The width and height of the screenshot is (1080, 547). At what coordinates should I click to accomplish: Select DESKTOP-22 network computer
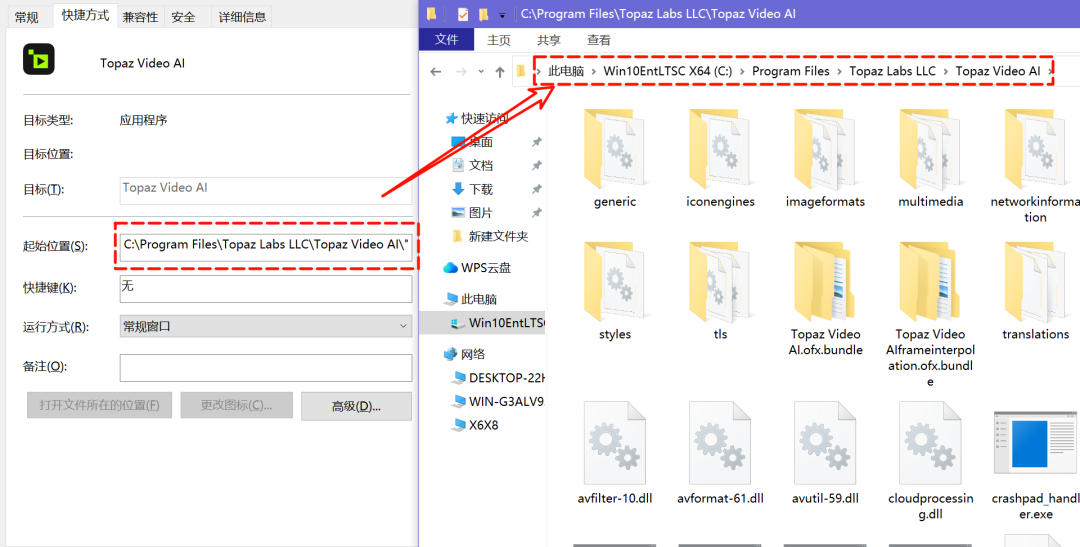(x=498, y=378)
